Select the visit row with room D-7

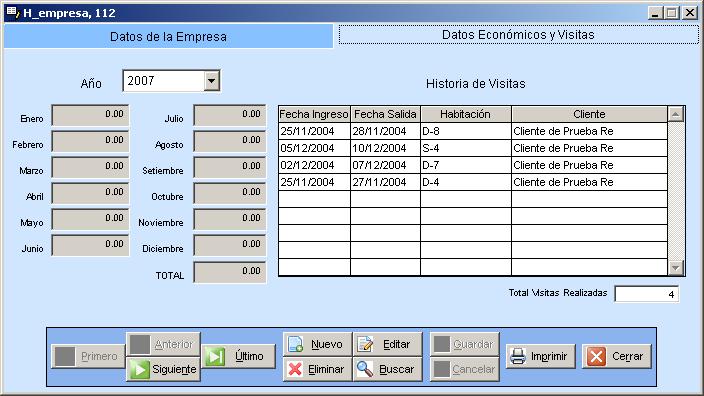click(473, 165)
